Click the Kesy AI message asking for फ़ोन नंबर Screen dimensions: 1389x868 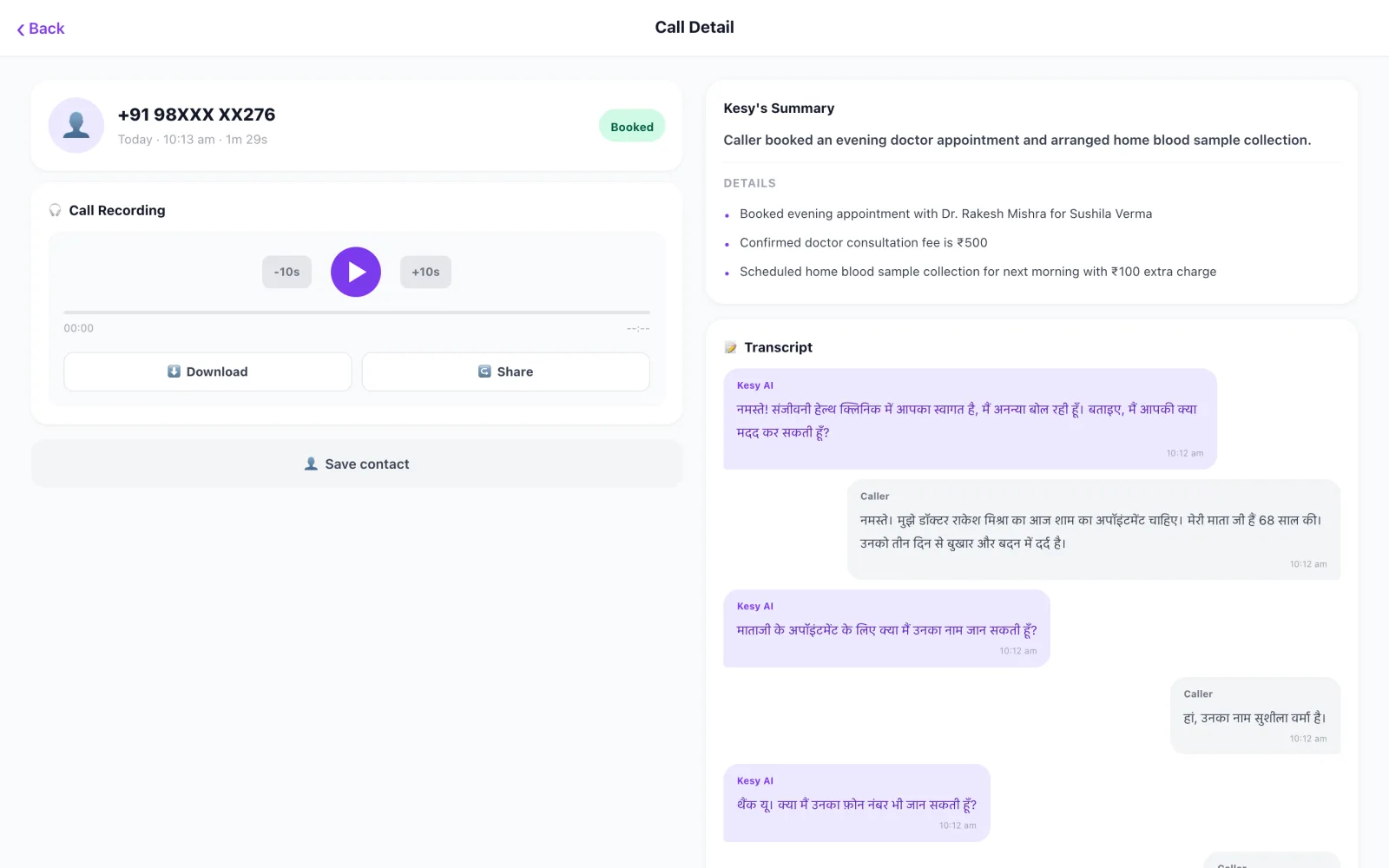pyautogui.click(x=857, y=803)
